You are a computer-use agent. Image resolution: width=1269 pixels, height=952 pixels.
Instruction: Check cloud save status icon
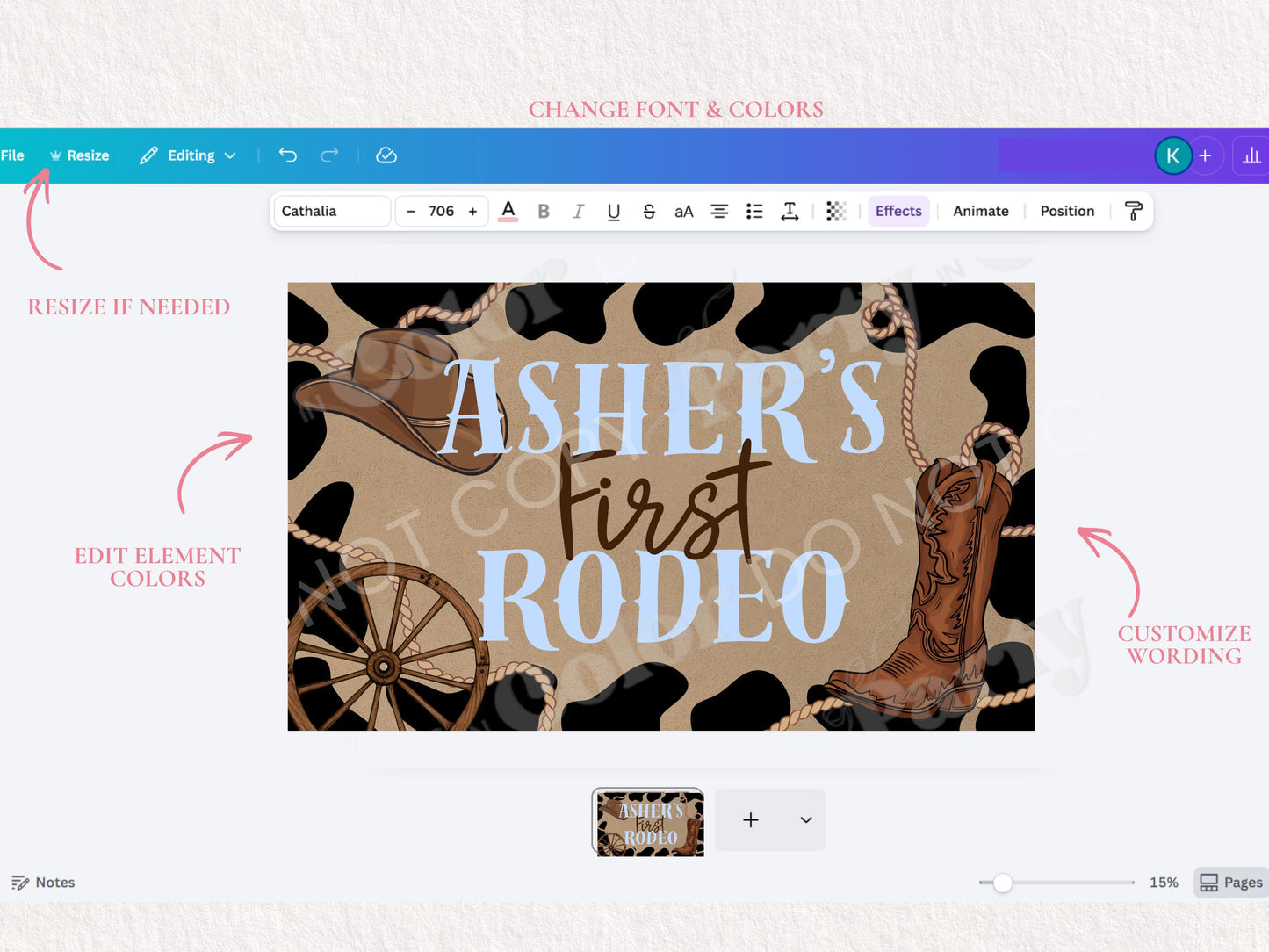[x=386, y=155]
